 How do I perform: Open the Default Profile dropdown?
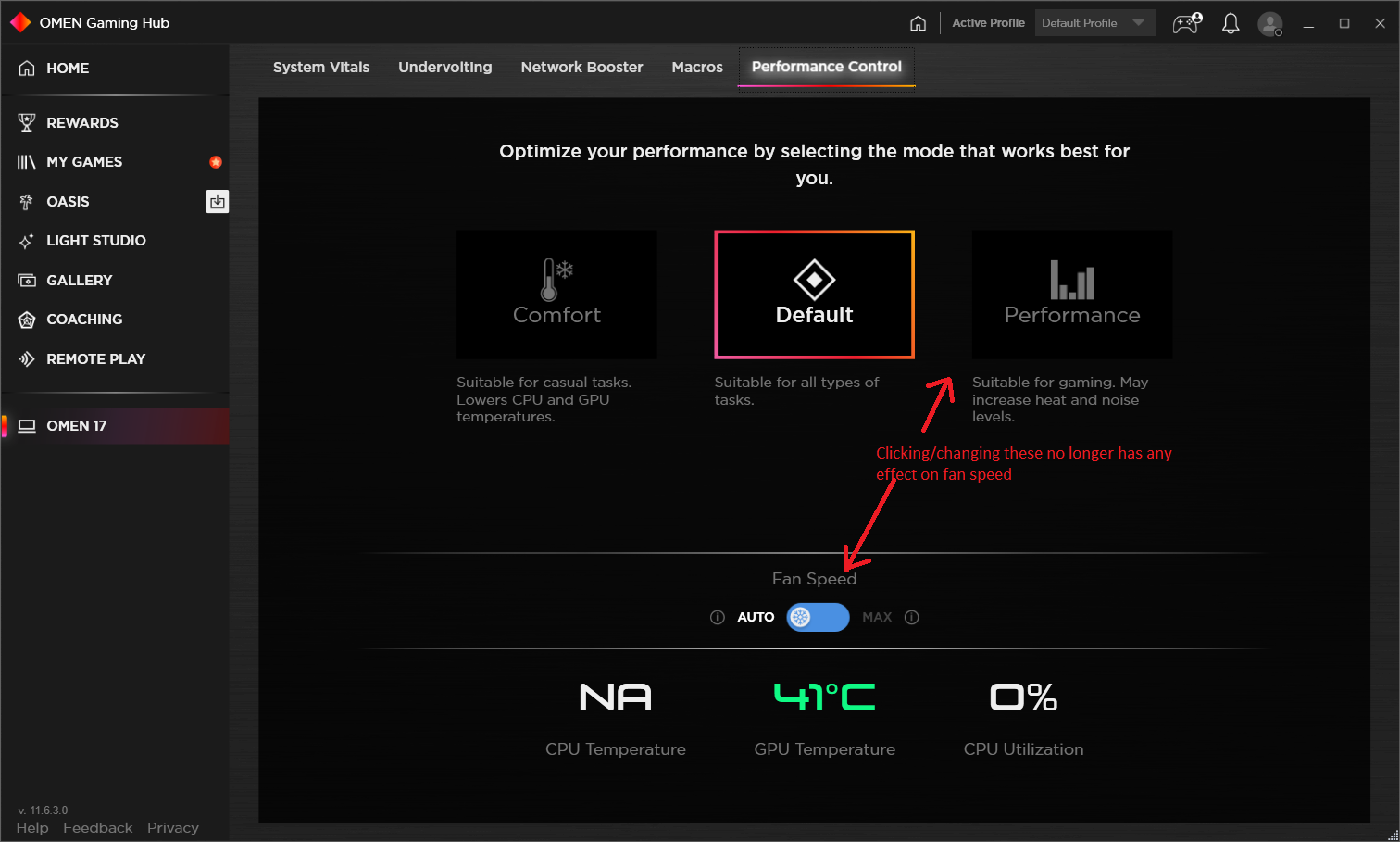pyautogui.click(x=1095, y=22)
